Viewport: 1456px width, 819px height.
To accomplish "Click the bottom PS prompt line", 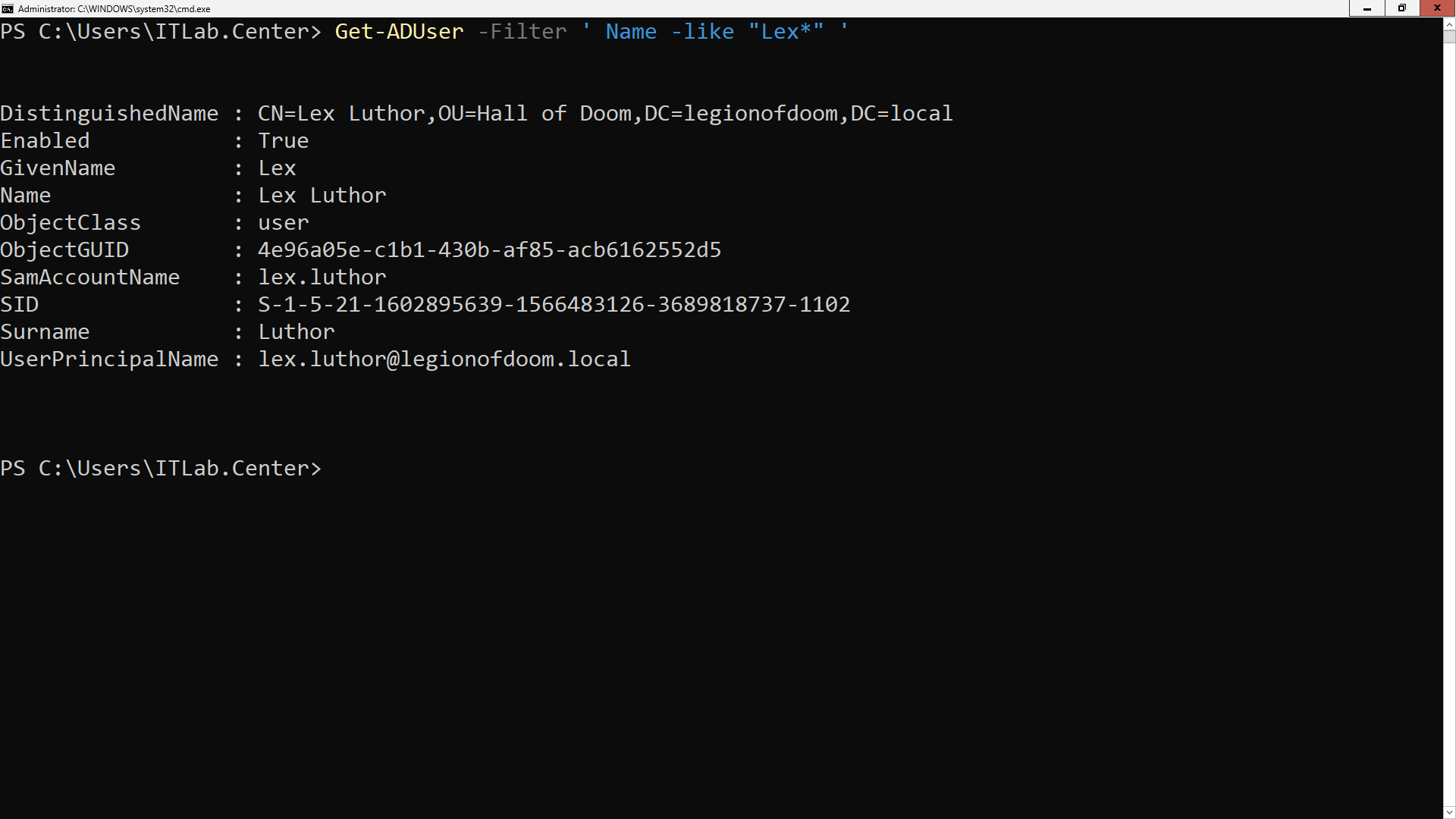I will pos(161,469).
